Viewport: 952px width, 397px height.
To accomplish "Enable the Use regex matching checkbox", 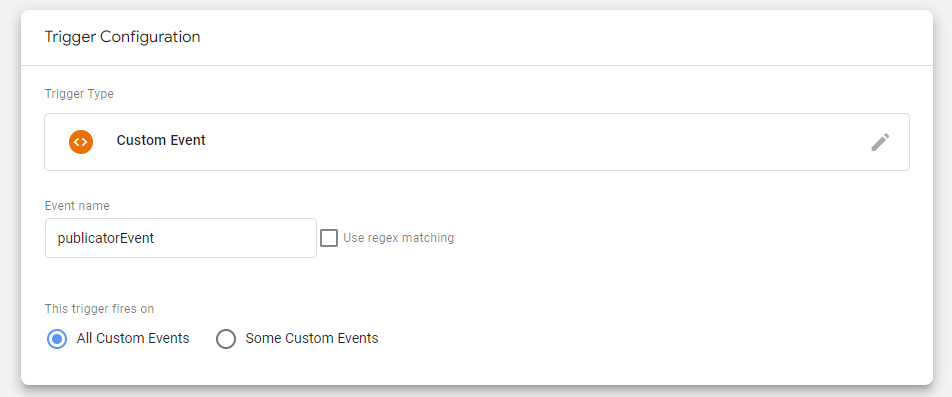I will [328, 238].
